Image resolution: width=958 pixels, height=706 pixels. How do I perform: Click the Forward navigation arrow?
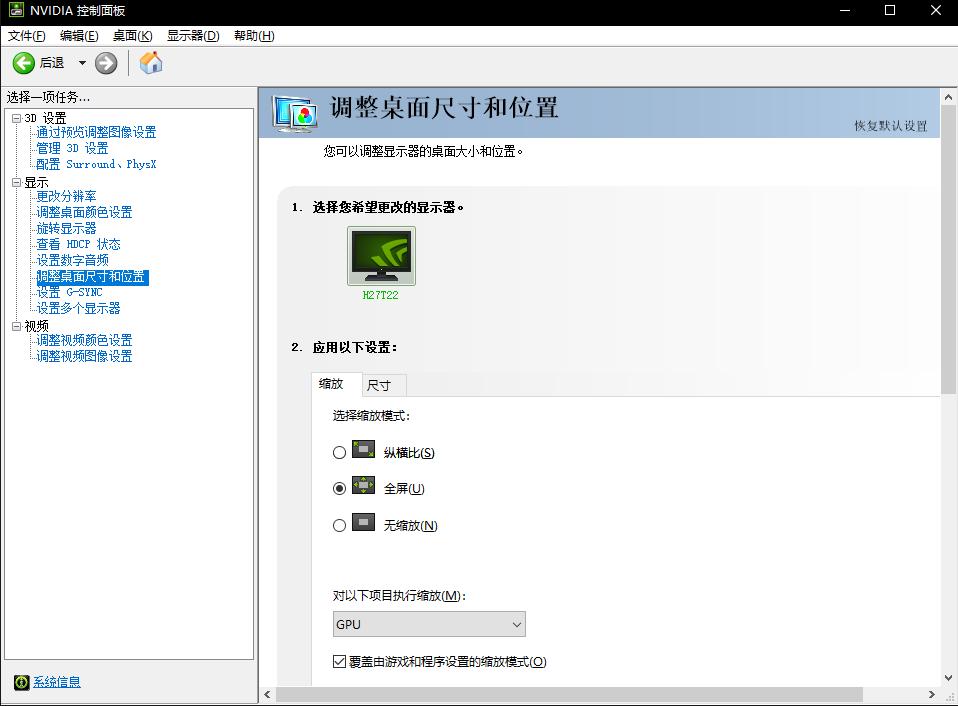[105, 62]
